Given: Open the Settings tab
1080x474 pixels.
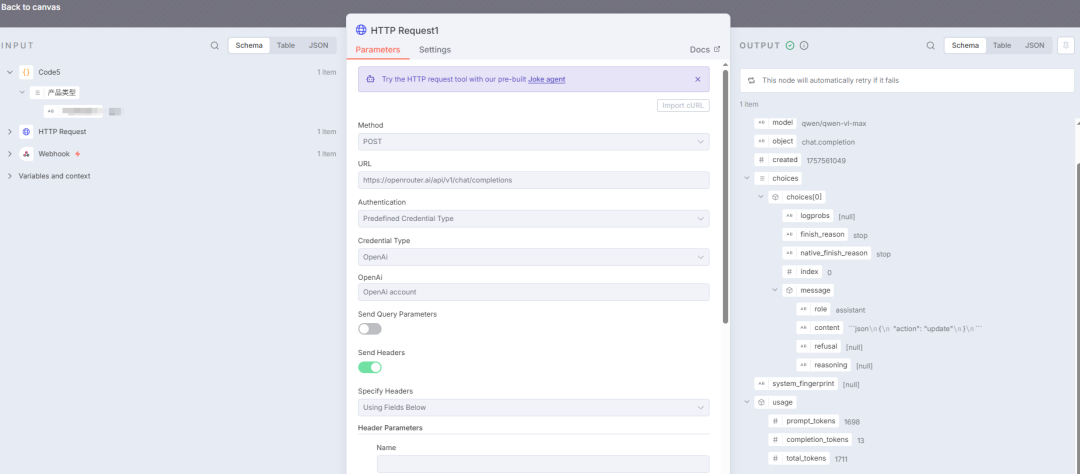Looking at the screenshot, I should pos(435,50).
